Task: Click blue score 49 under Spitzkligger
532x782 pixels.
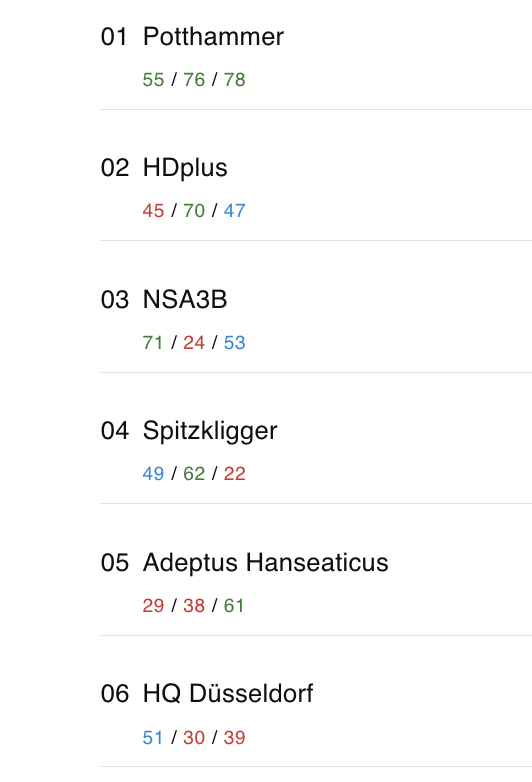Action: click(x=153, y=473)
